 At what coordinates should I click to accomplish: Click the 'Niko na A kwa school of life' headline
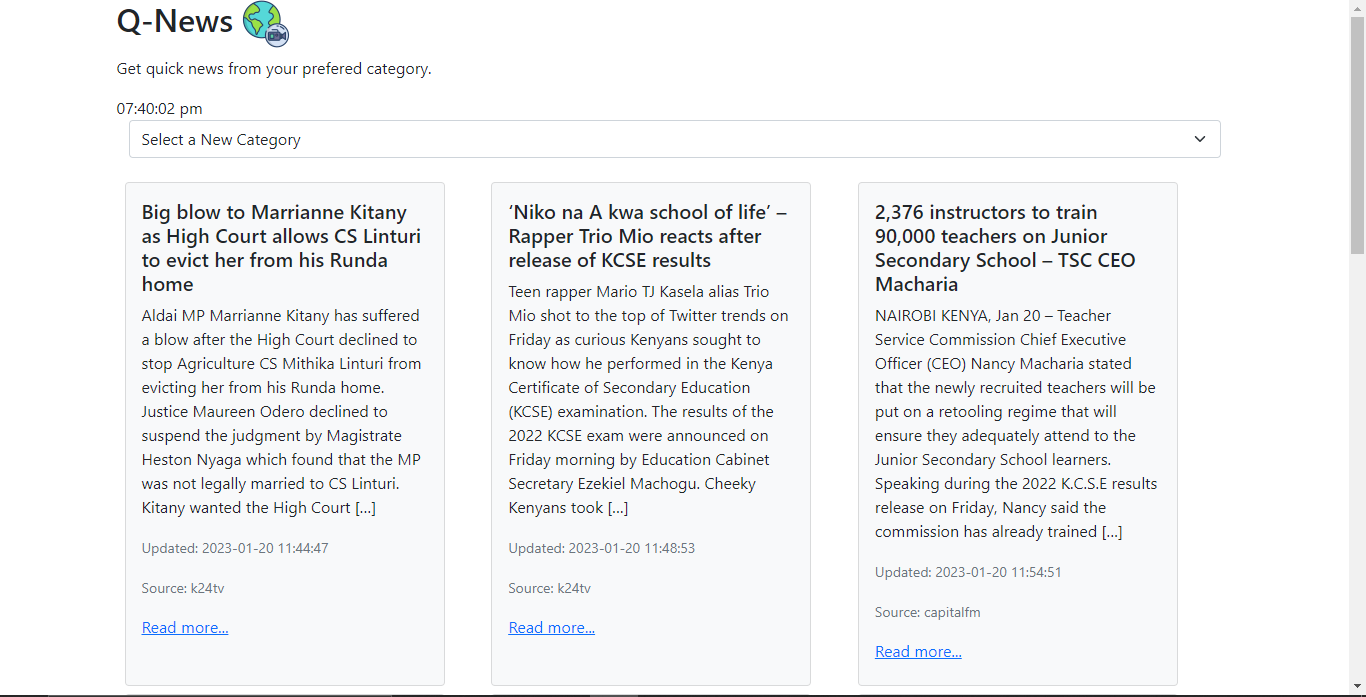point(650,236)
